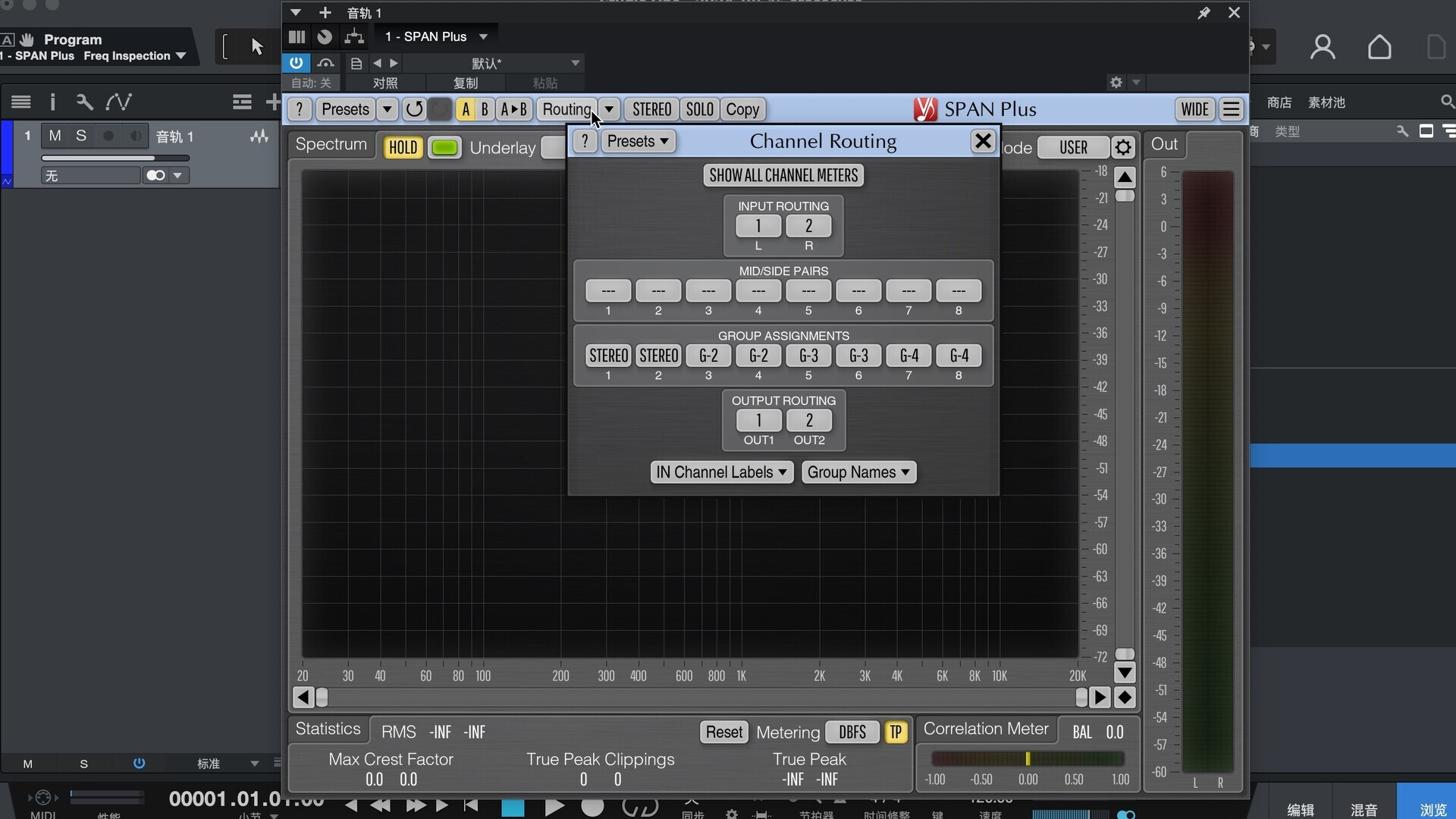Image resolution: width=1456 pixels, height=819 pixels.
Task: Click the track 1 volume slider
Action: pos(114,158)
